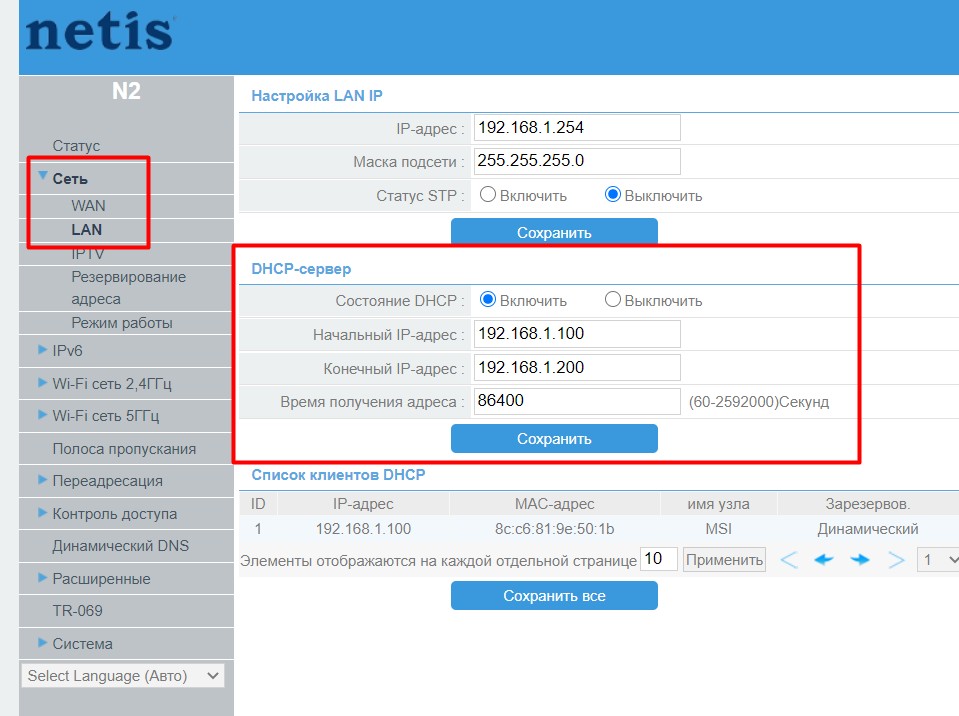Click the Динамический cell
This screenshot has height=716, width=959.
tap(868, 529)
